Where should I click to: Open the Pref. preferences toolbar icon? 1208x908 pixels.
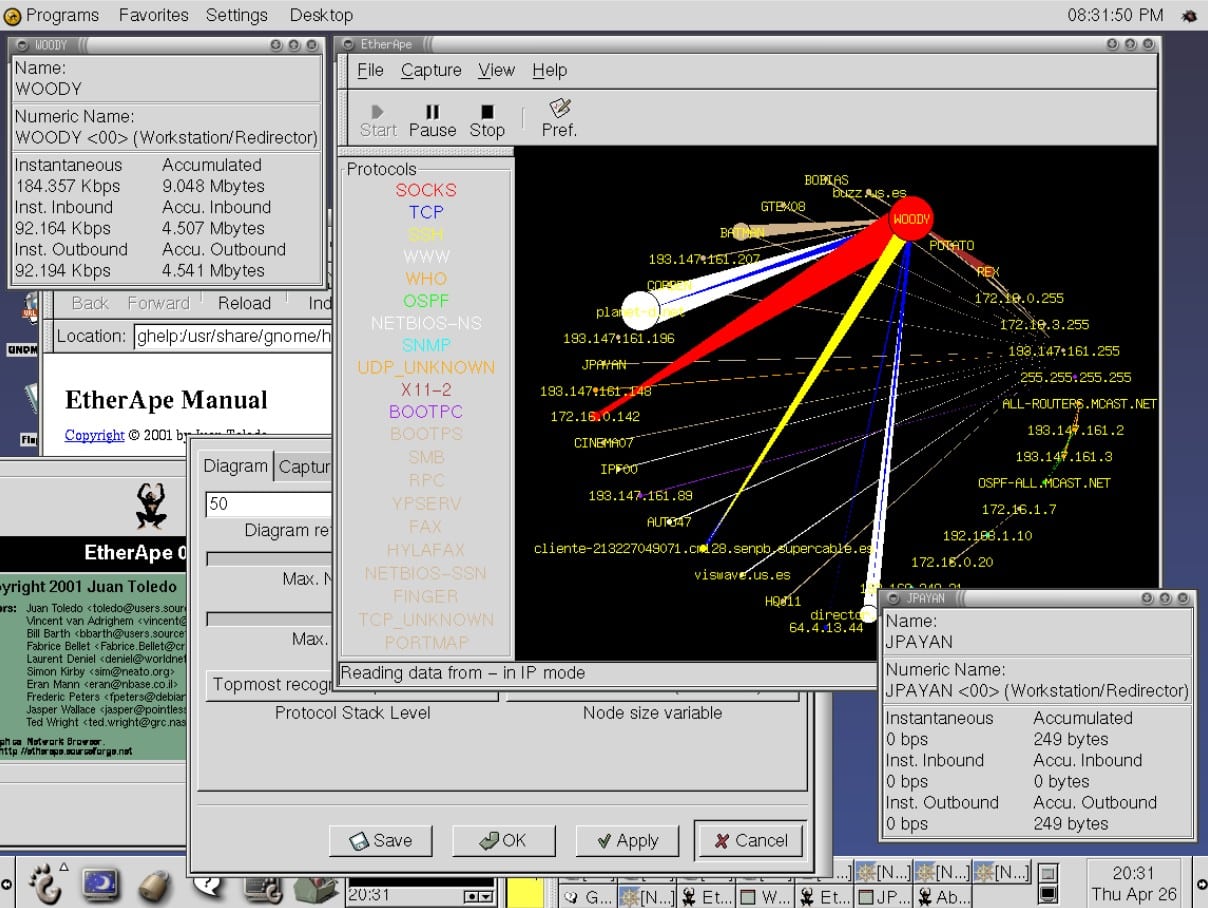coord(559,118)
